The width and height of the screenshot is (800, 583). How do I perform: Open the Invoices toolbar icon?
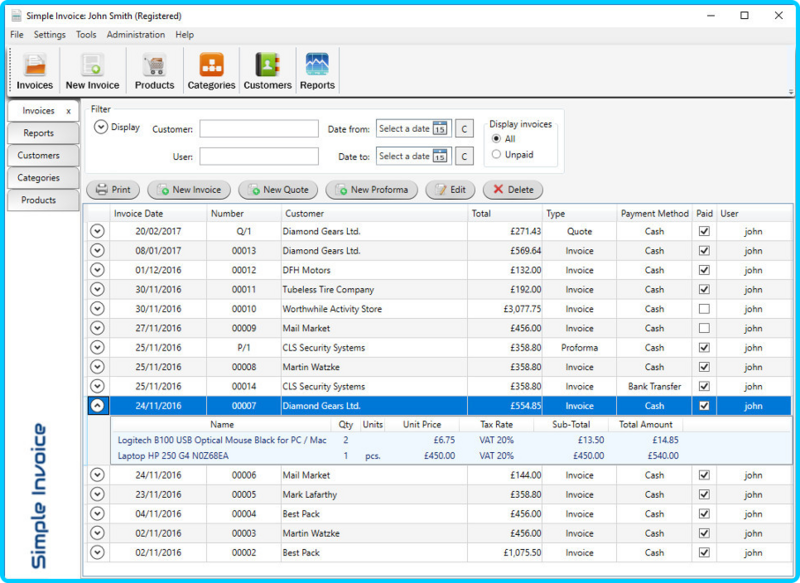pos(35,71)
